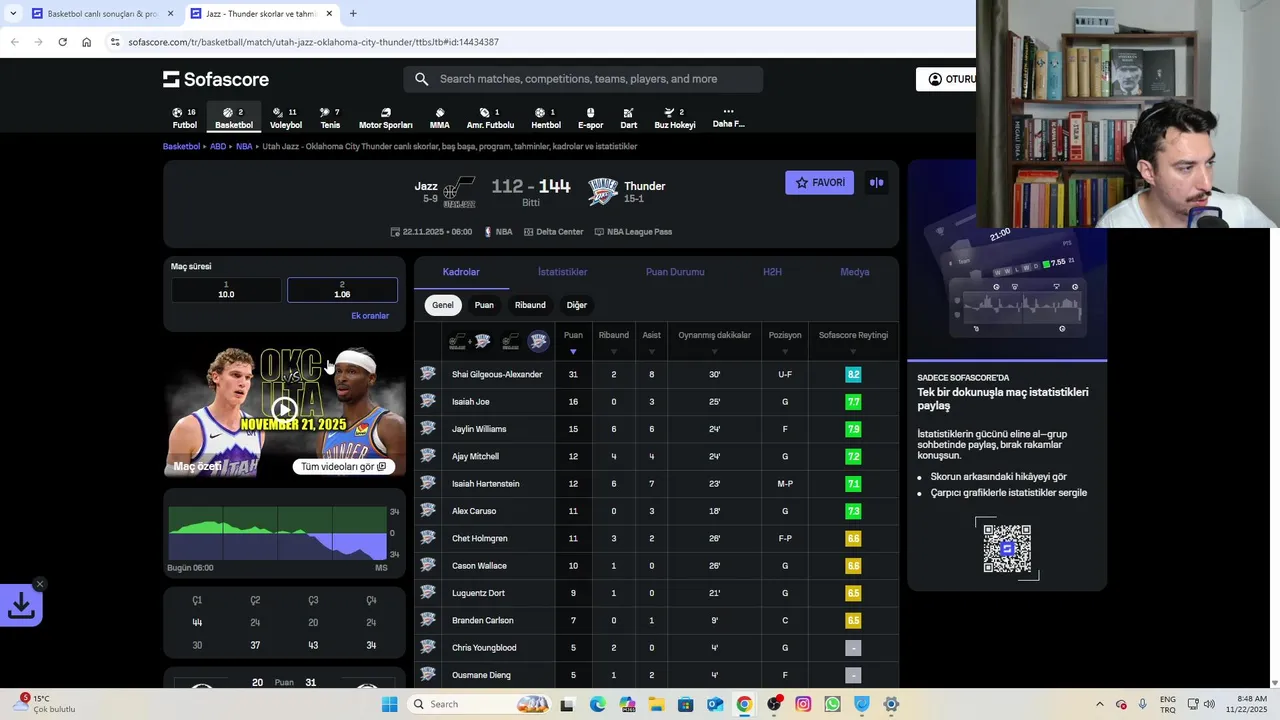Sort table by Pozisyon column
1280x720 pixels.
785,342
